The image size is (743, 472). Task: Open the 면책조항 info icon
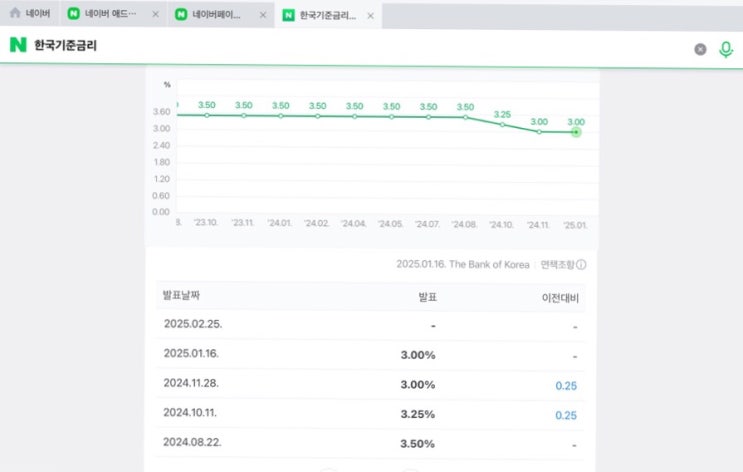pyautogui.click(x=581, y=264)
